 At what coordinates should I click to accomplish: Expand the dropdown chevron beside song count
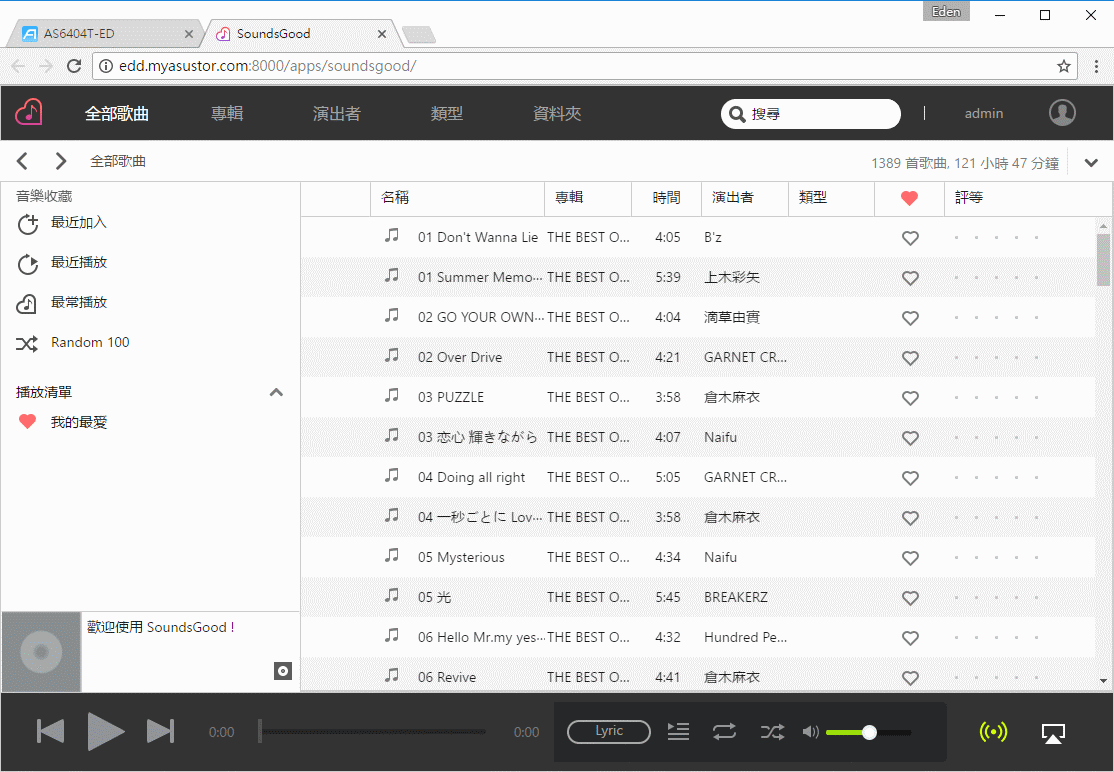pos(1091,163)
